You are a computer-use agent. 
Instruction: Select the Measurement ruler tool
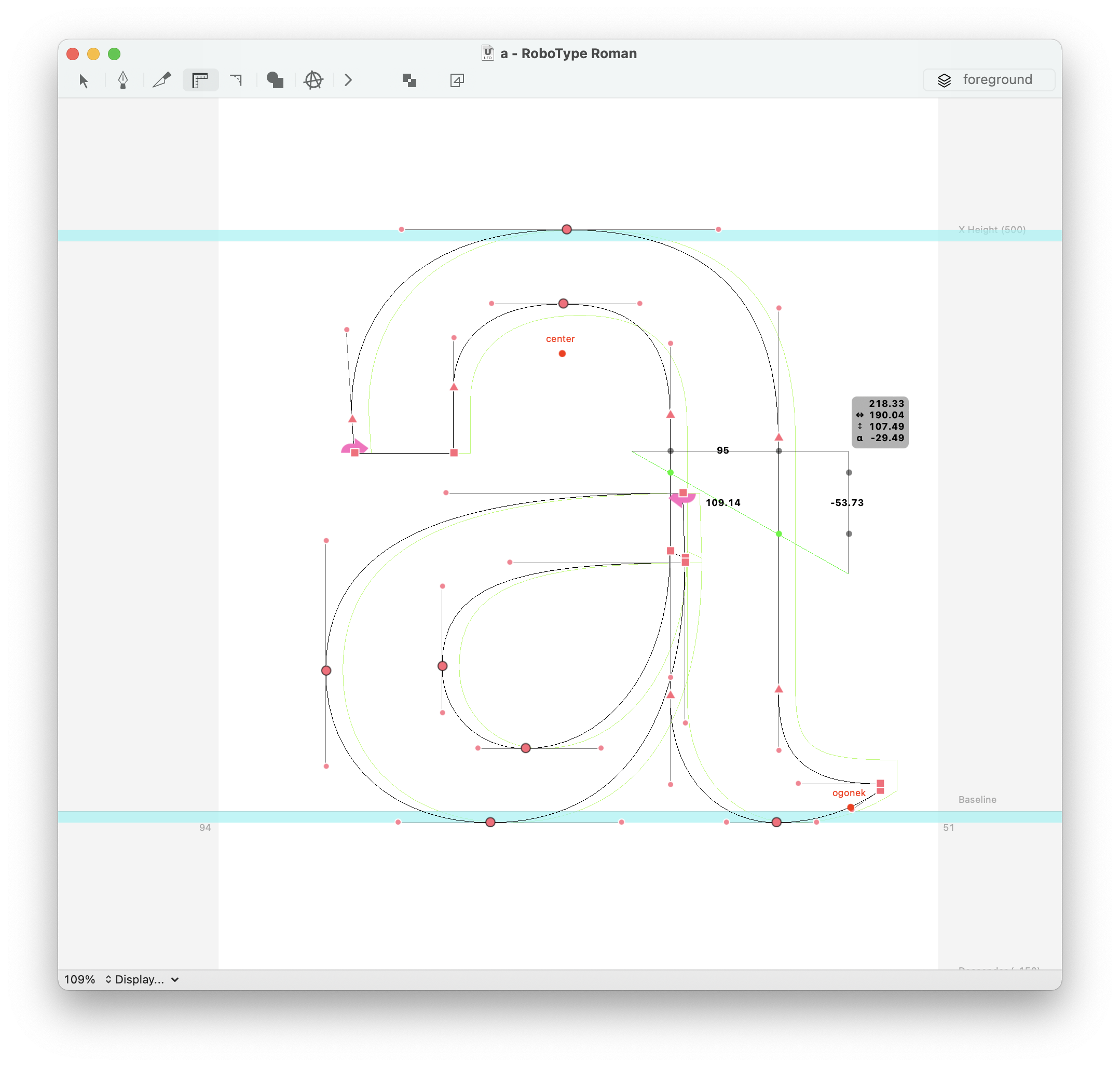(200, 80)
